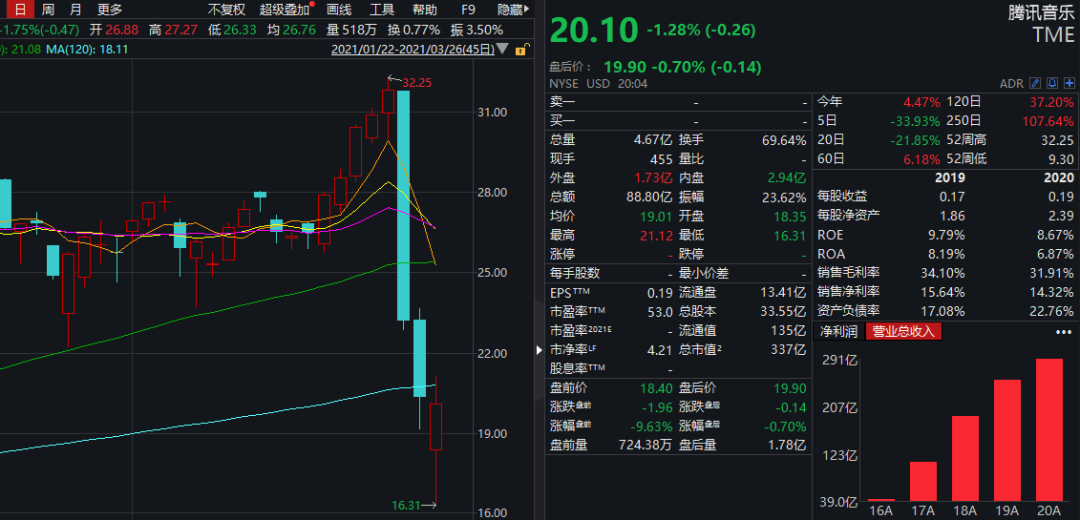The image size is (1080, 520).
Task: Open the 画线 drawing tools menu
Action: pos(339,10)
